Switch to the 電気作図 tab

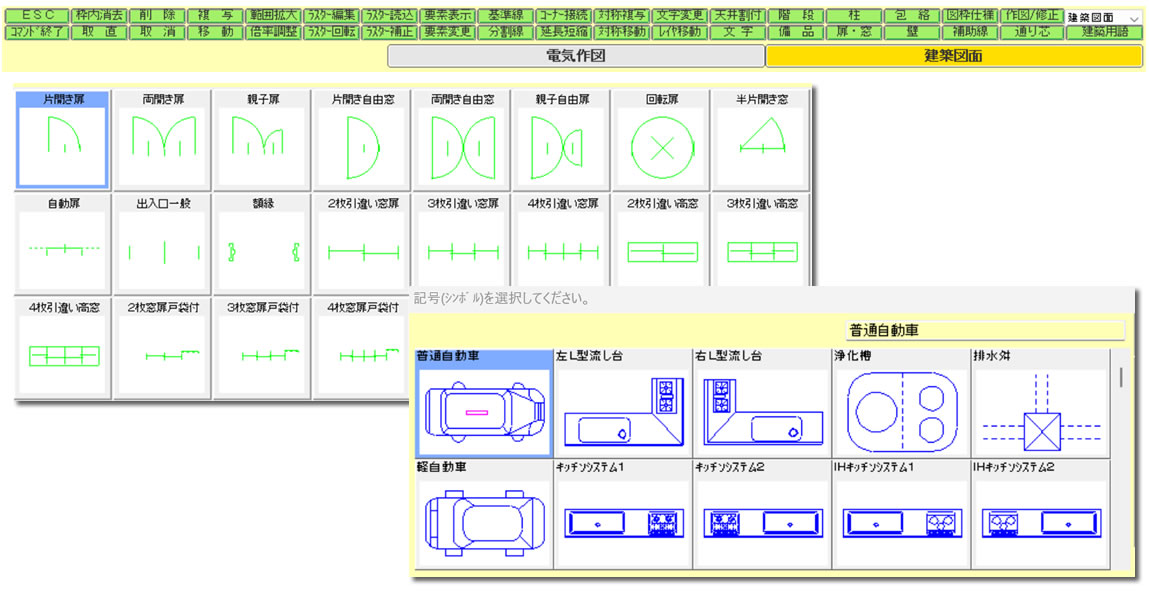pyautogui.click(x=576, y=56)
